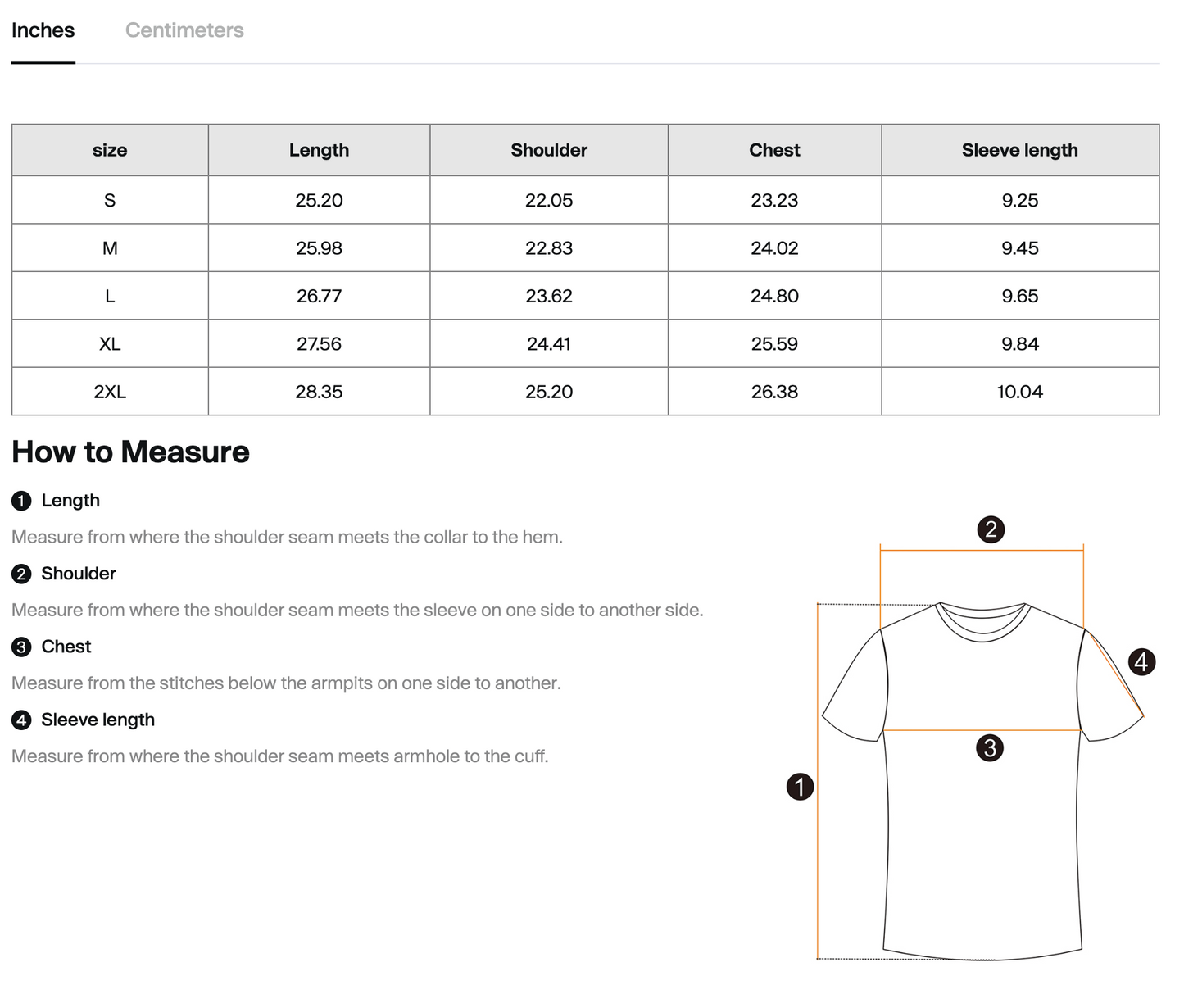
Task: Click the 2XL size row label
Action: coord(110,392)
